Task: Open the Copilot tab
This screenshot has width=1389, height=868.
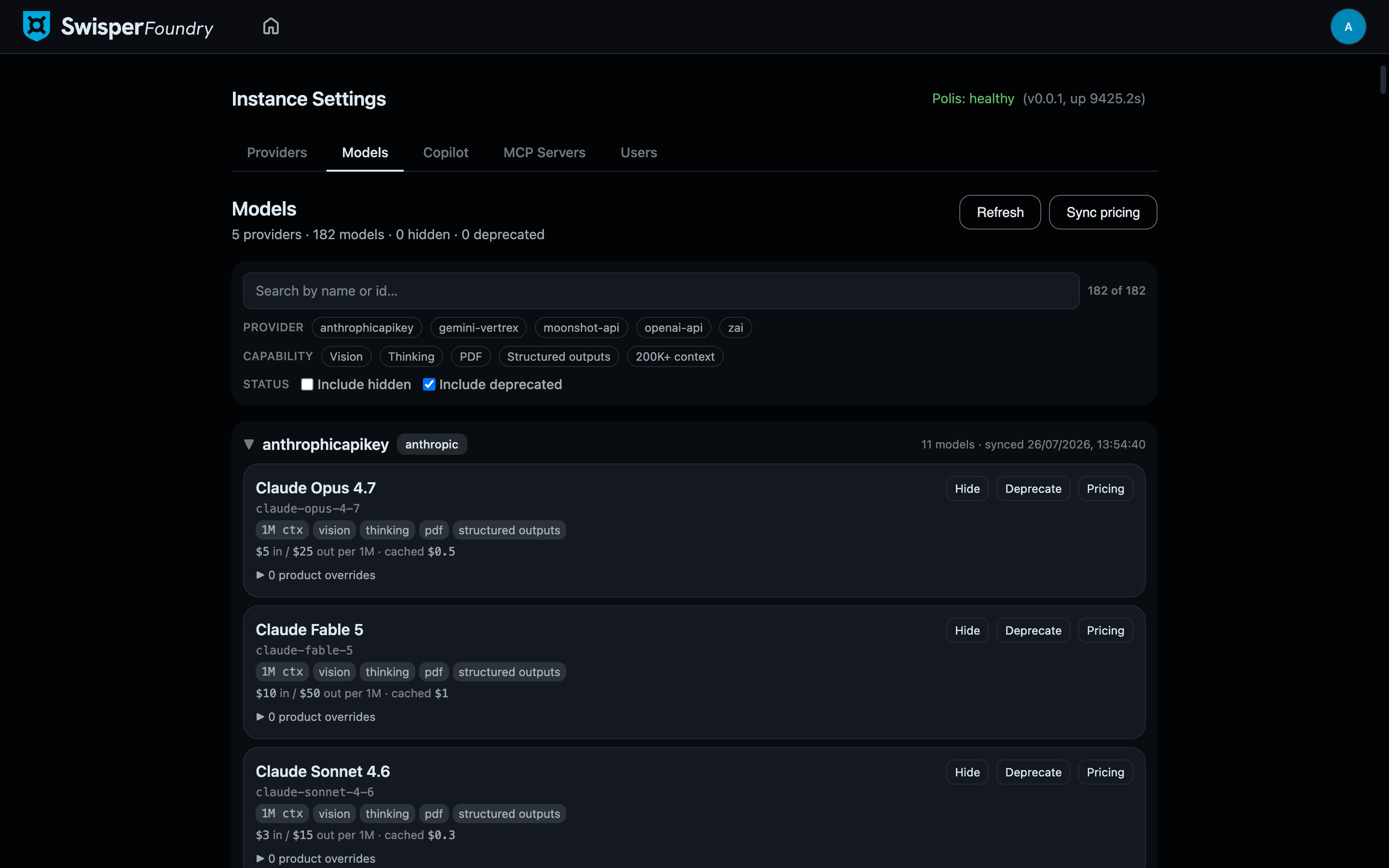Action: [446, 153]
